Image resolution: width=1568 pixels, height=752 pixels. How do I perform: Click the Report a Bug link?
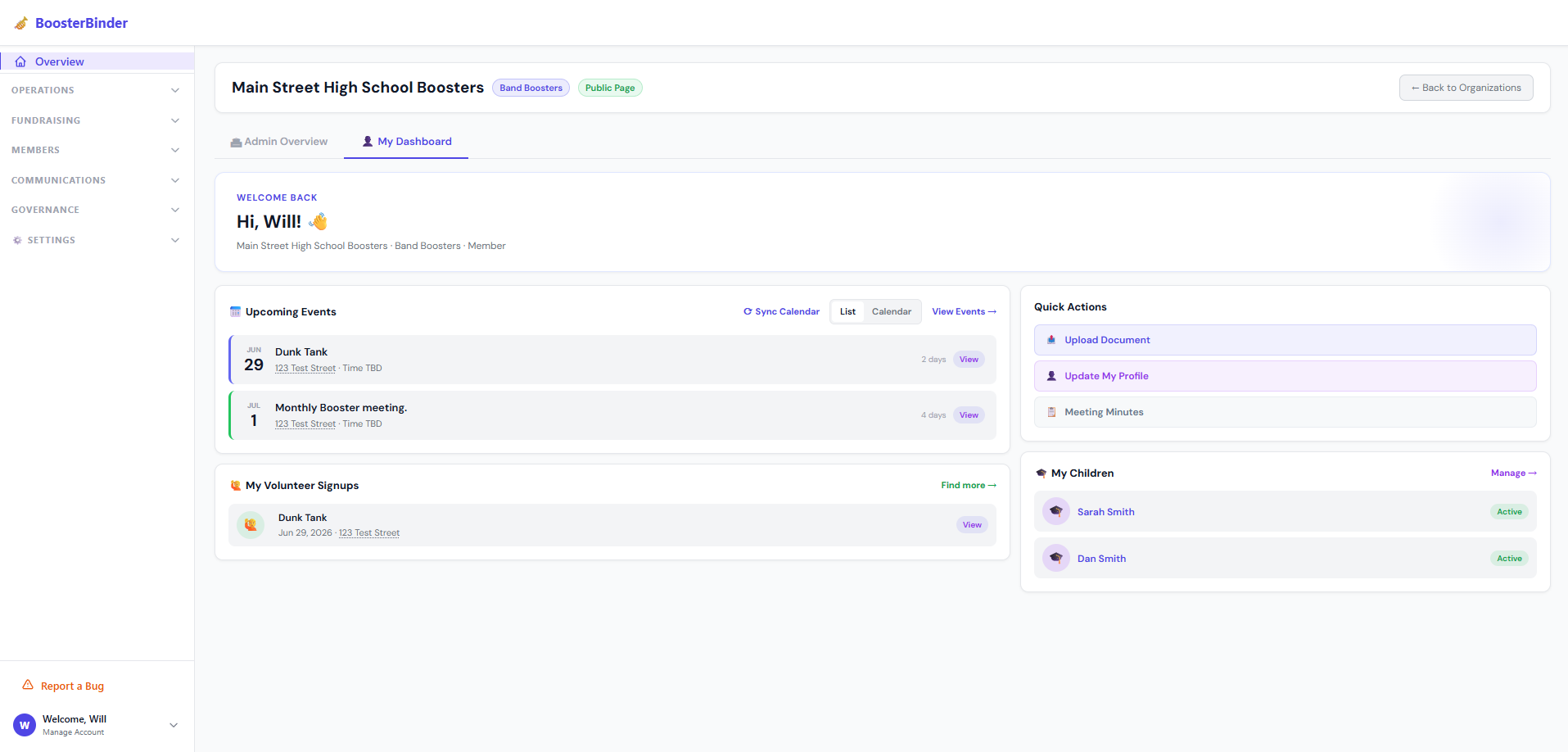[72, 686]
